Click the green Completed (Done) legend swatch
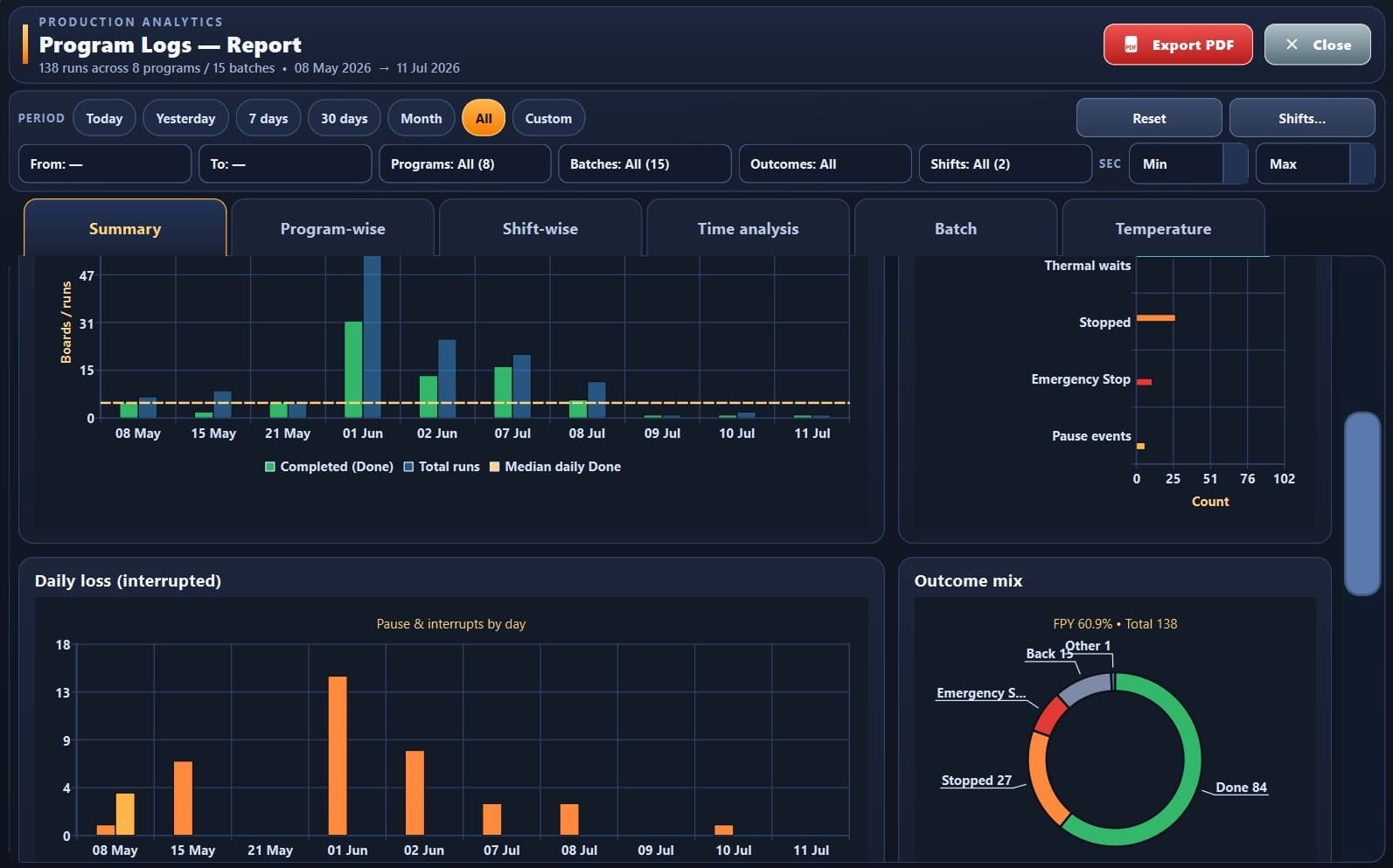 point(270,467)
